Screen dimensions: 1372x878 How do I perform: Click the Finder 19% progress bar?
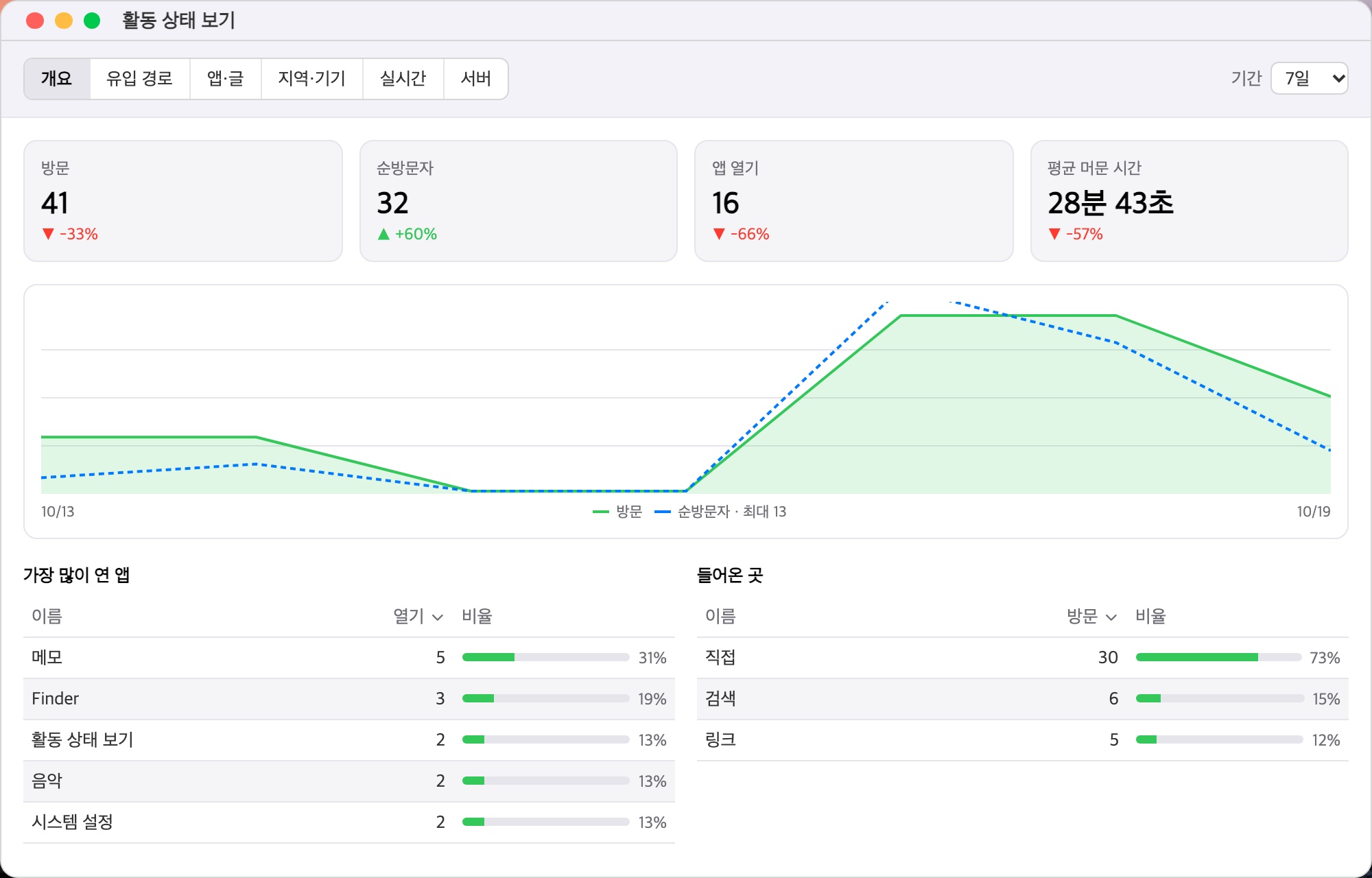[x=546, y=698]
